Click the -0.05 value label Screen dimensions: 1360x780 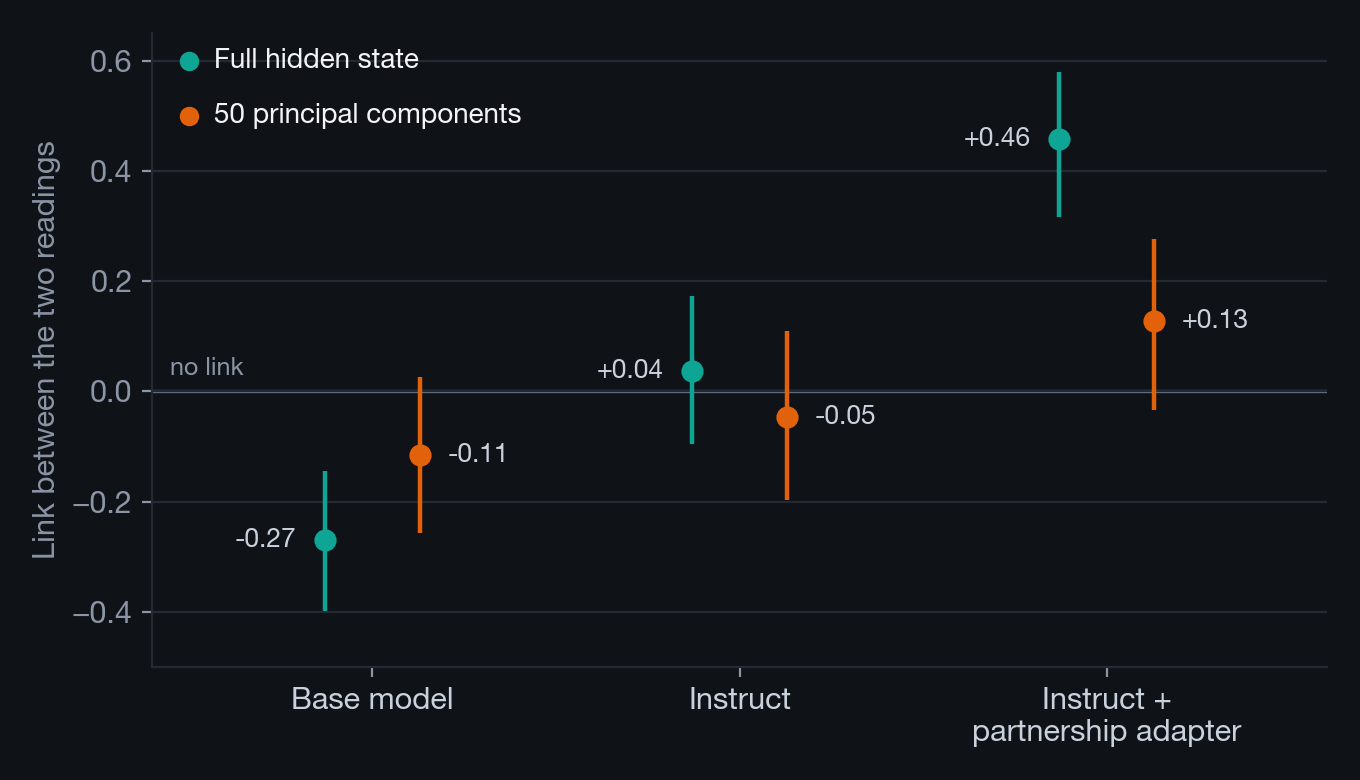pyautogui.click(x=845, y=416)
